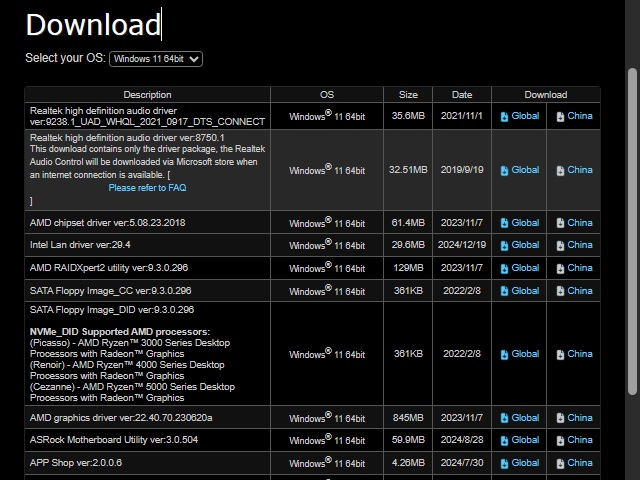Click the Size column header
Viewport: 640px width, 480px height.
[408, 95]
